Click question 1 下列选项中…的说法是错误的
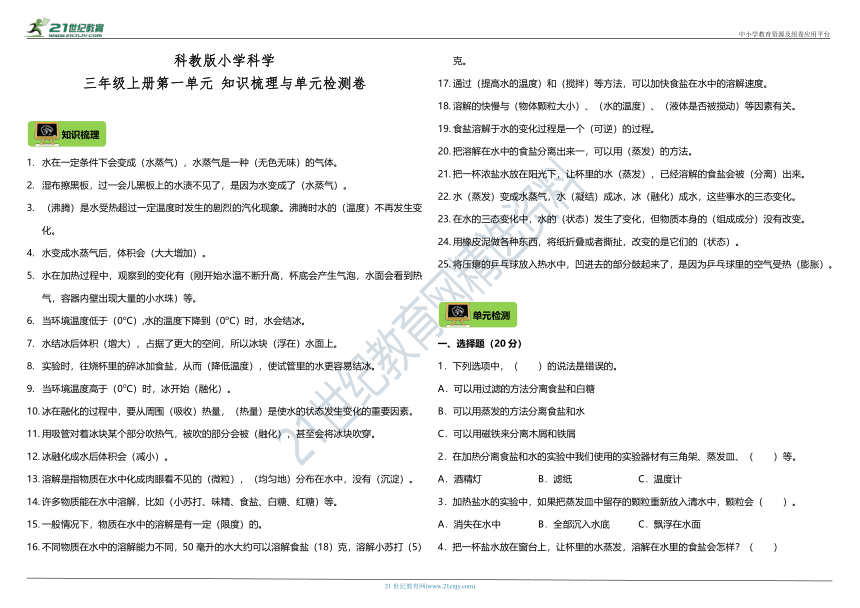Screen dimensions: 860x608 [x=528, y=366]
